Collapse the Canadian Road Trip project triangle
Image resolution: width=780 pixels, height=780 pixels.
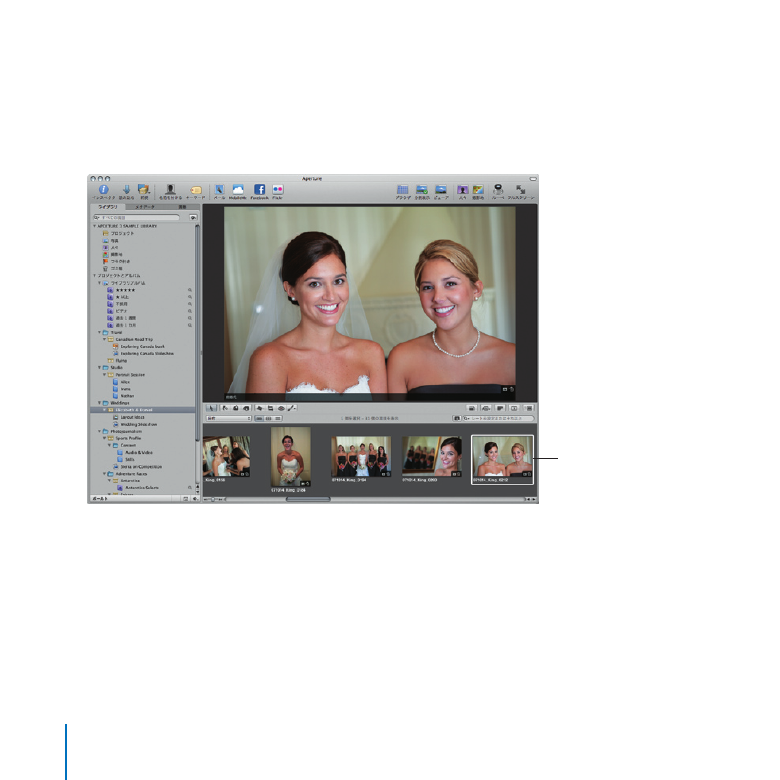(x=104, y=339)
